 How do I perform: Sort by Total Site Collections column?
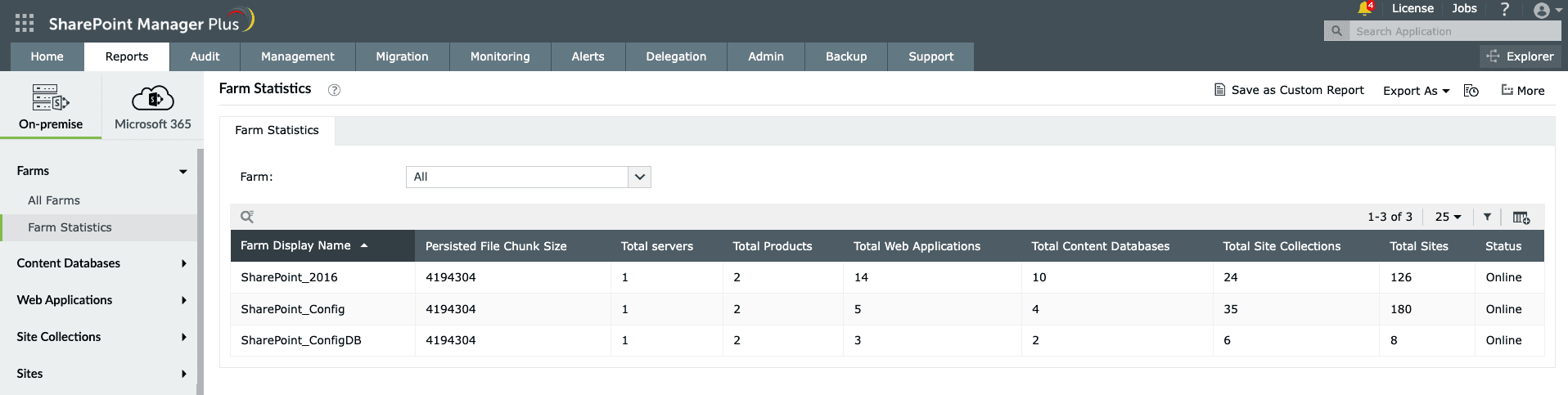tap(1282, 246)
